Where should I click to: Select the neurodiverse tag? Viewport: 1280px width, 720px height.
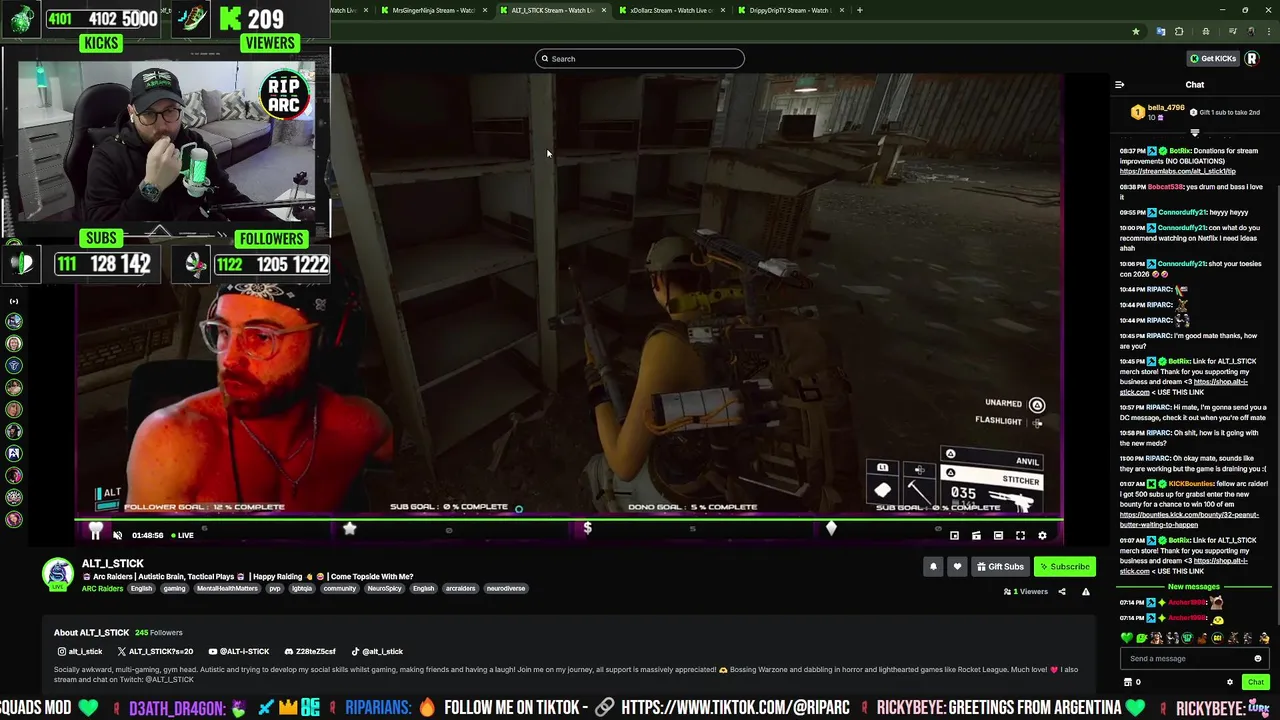506,589
